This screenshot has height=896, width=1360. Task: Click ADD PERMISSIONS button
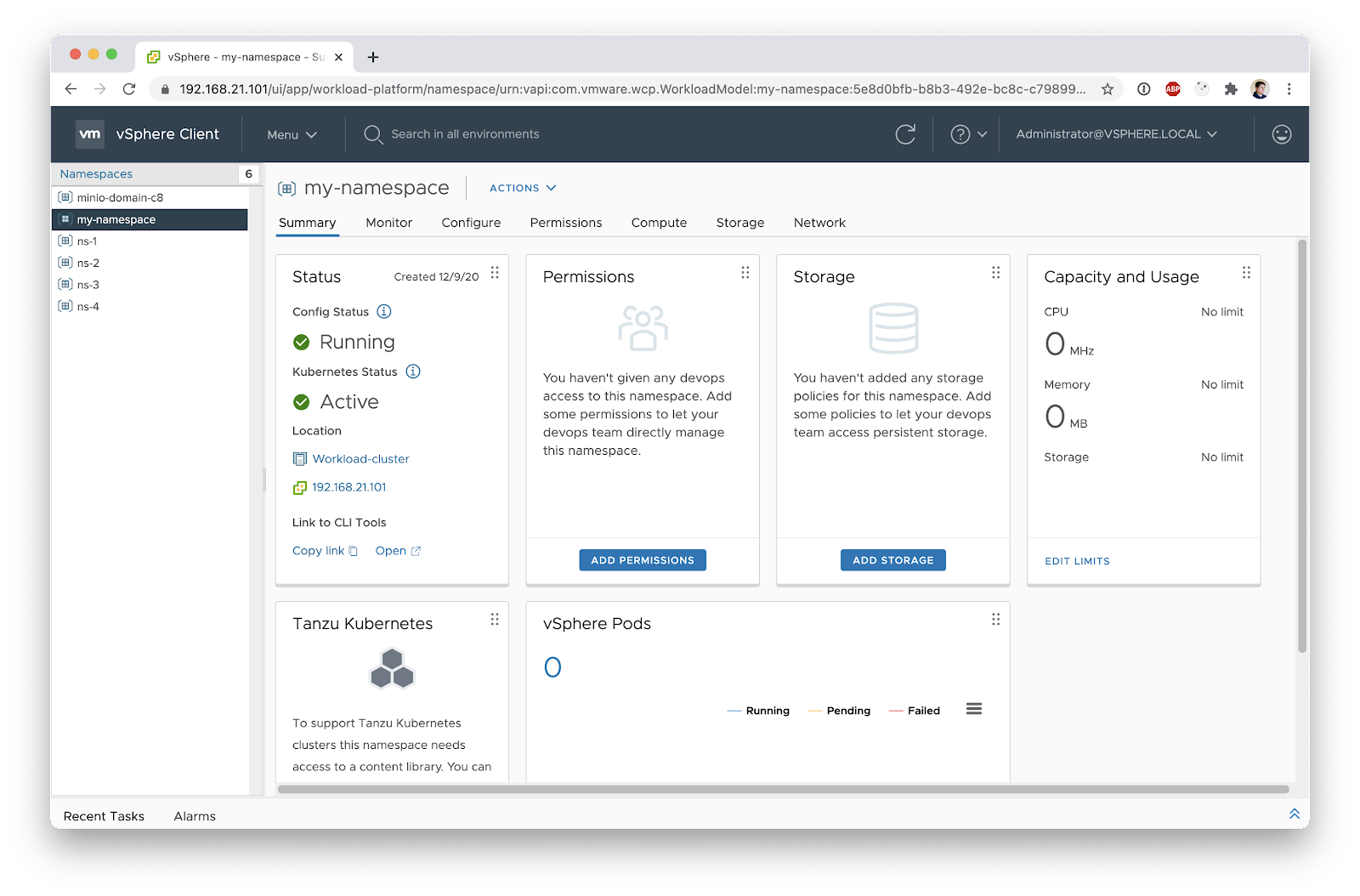tap(643, 560)
